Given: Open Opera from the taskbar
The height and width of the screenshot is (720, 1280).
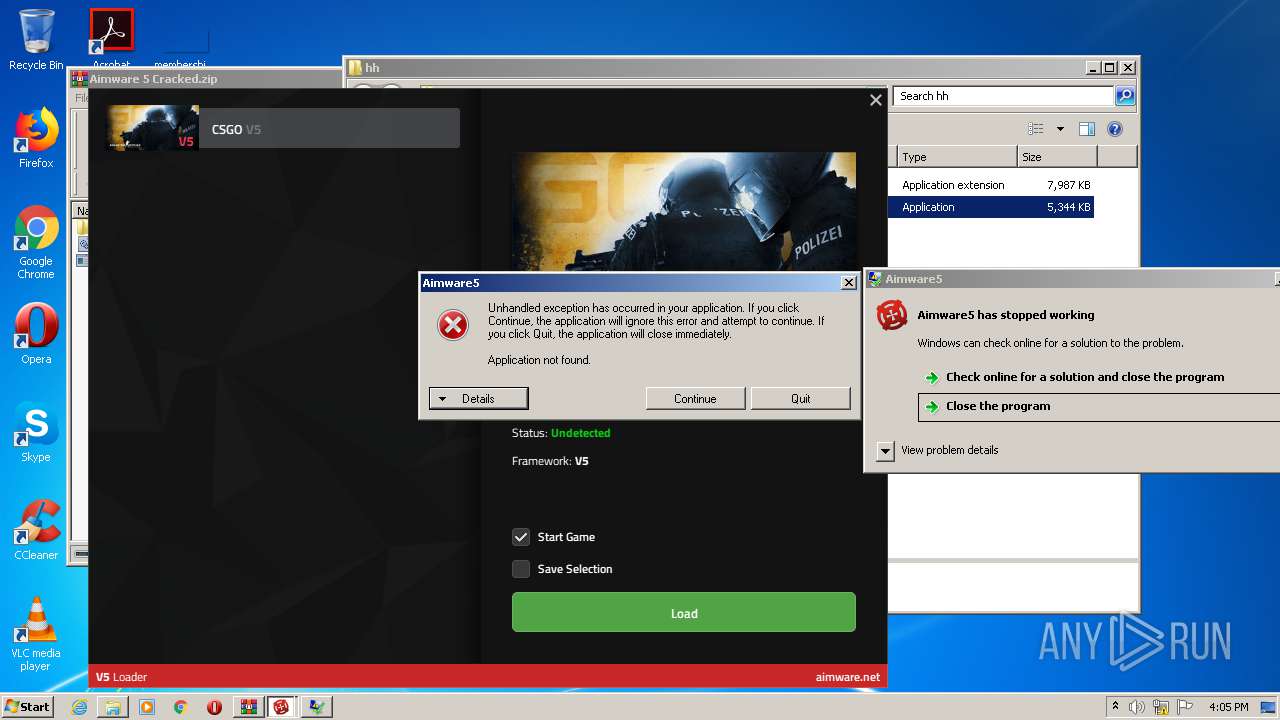Looking at the screenshot, I should click(x=214, y=707).
